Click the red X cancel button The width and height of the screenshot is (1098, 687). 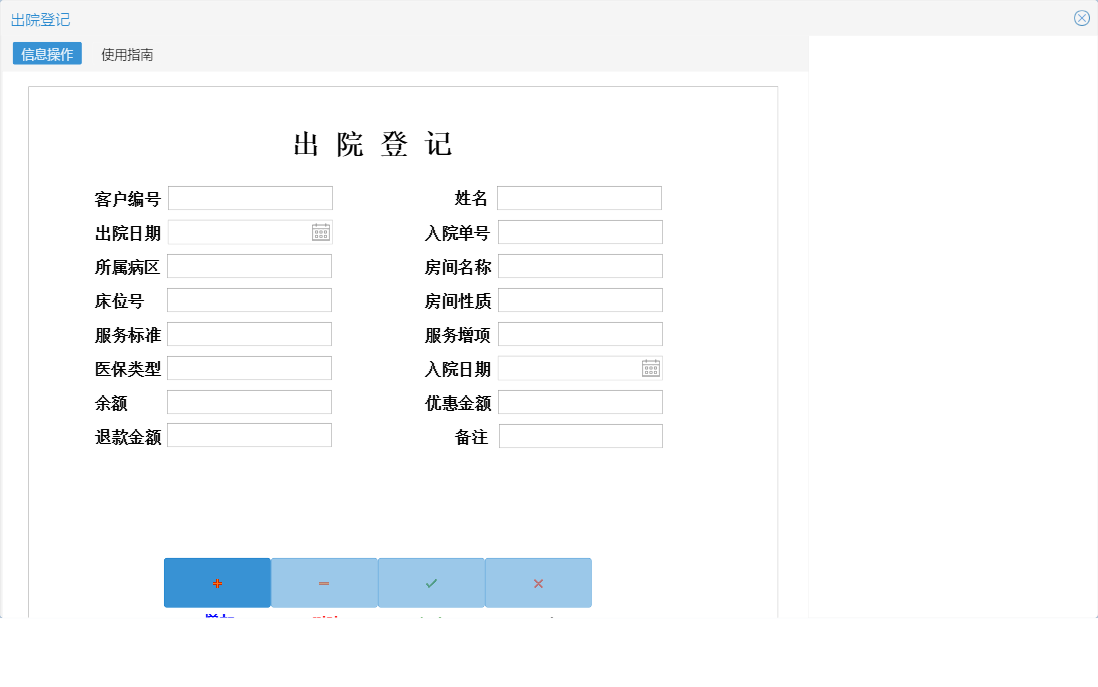tap(538, 582)
